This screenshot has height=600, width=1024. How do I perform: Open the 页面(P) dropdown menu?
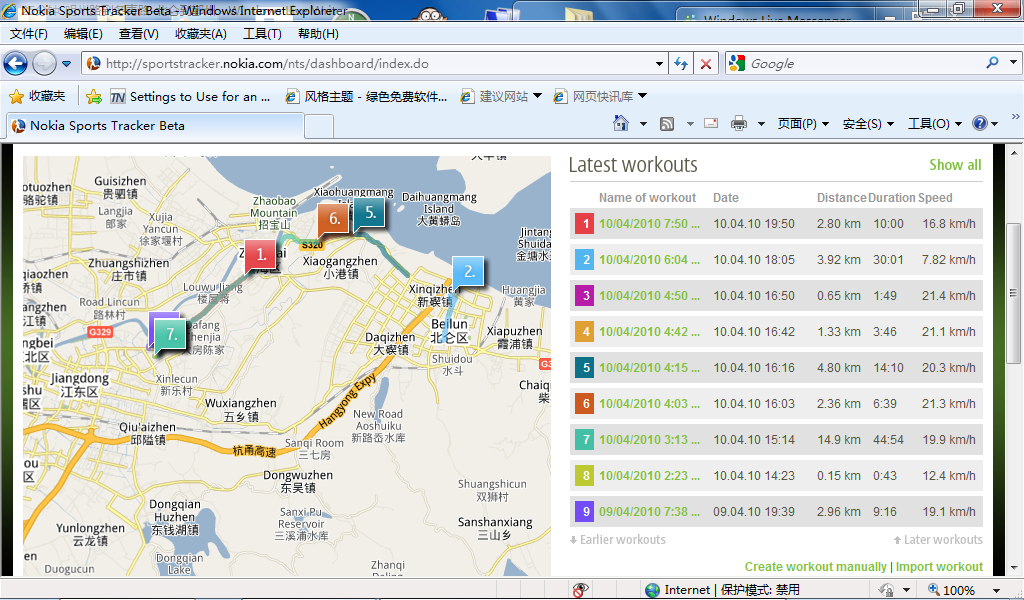pos(803,123)
